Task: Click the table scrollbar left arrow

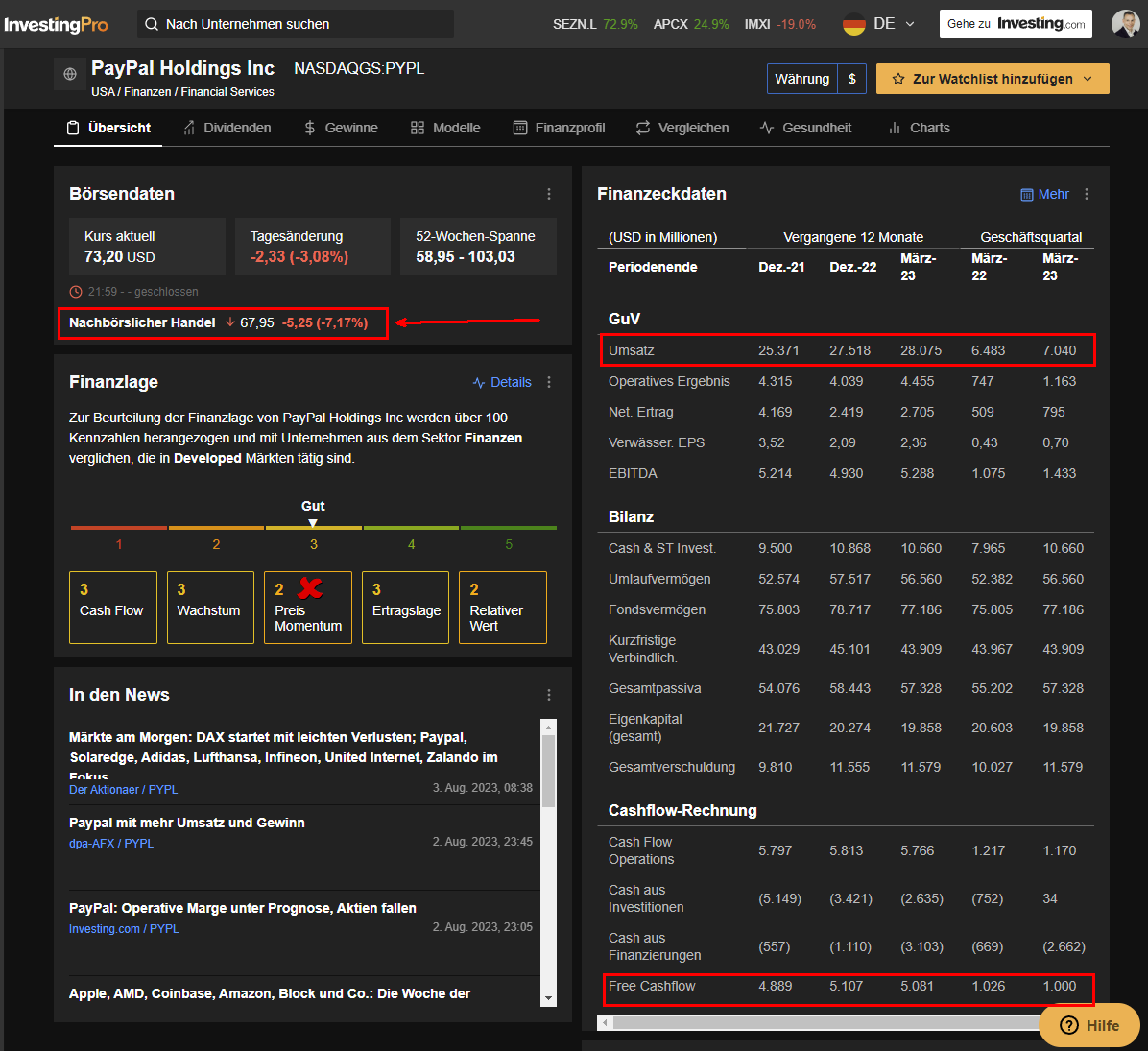Action: click(605, 1022)
